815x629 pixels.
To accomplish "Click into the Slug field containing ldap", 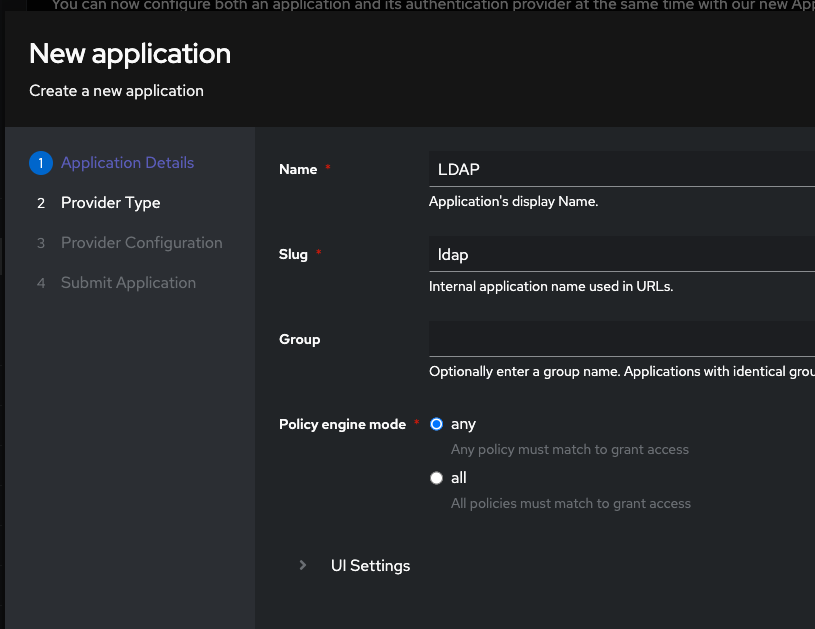I will (620, 254).
